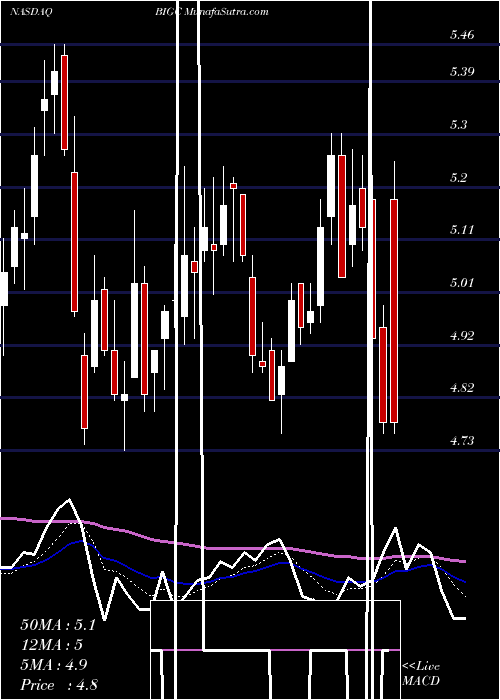The width and height of the screenshot is (500, 700).
Task: Click the 5.11 price axis label
Action: 461,230
